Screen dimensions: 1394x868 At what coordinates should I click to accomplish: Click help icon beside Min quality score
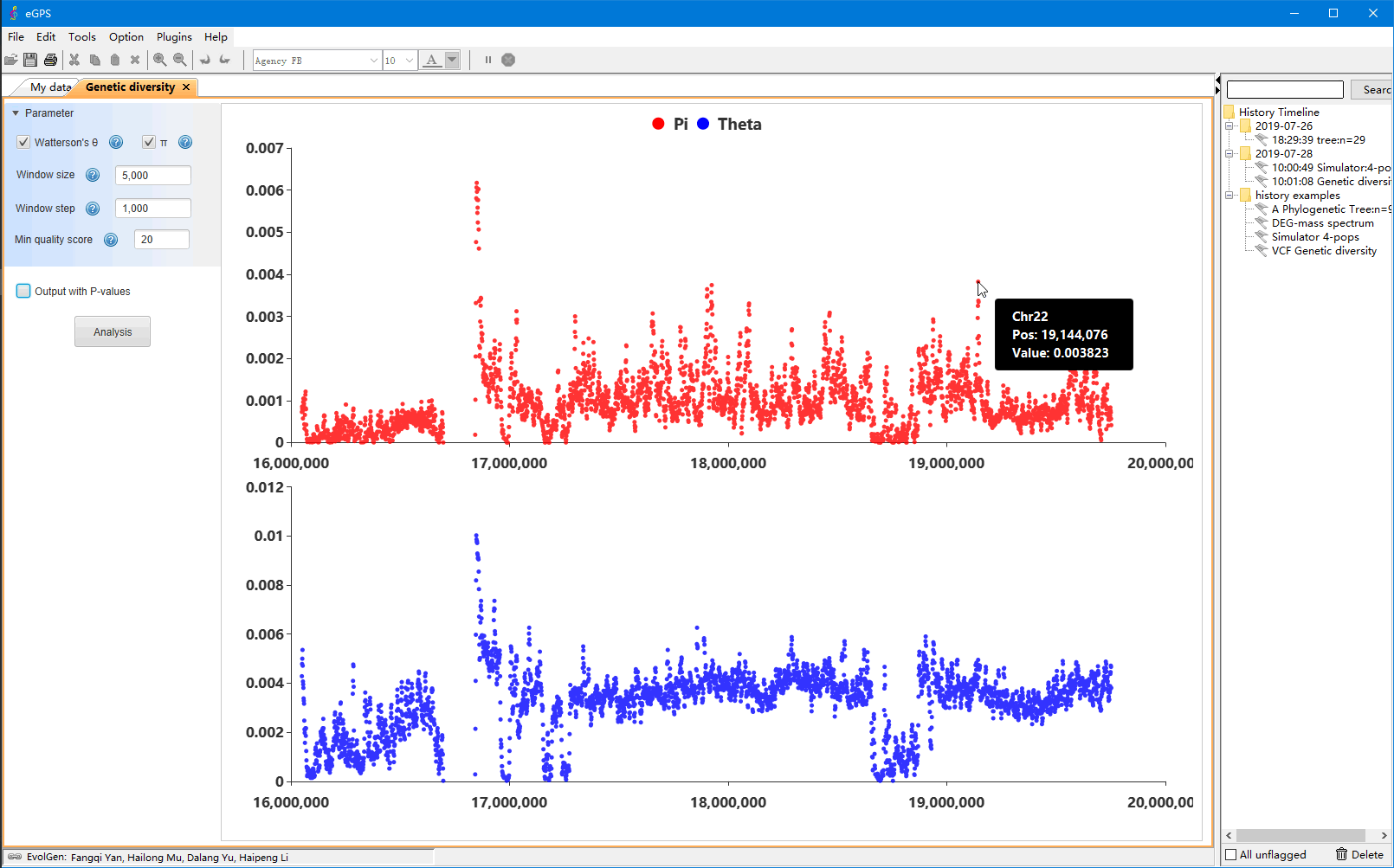[x=111, y=240]
